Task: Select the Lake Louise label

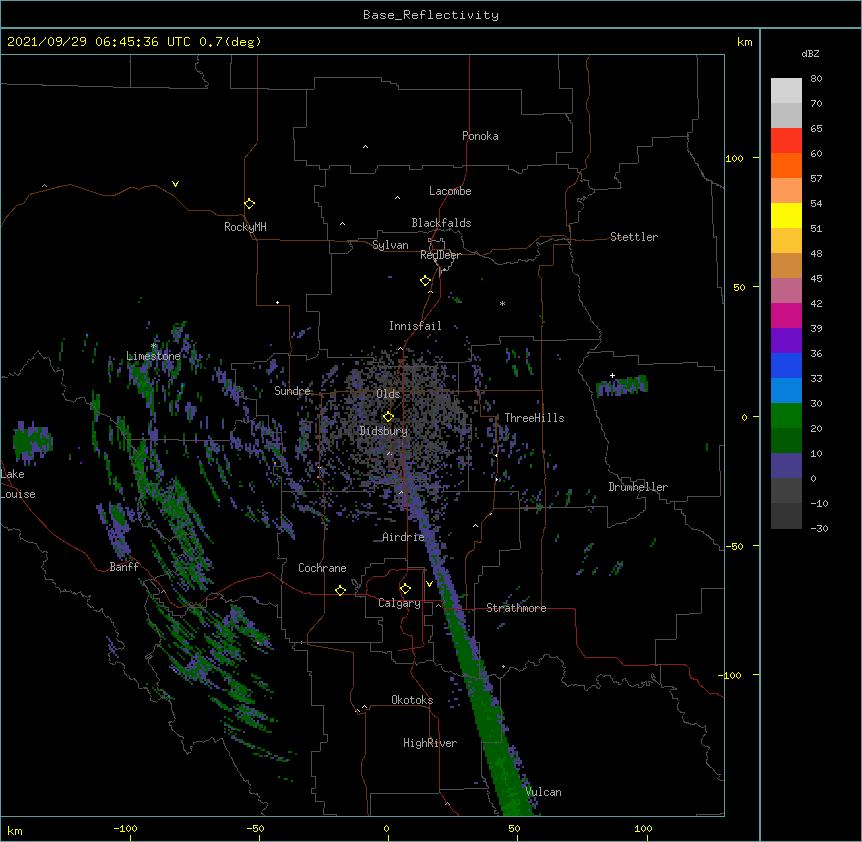Action: click(18, 484)
